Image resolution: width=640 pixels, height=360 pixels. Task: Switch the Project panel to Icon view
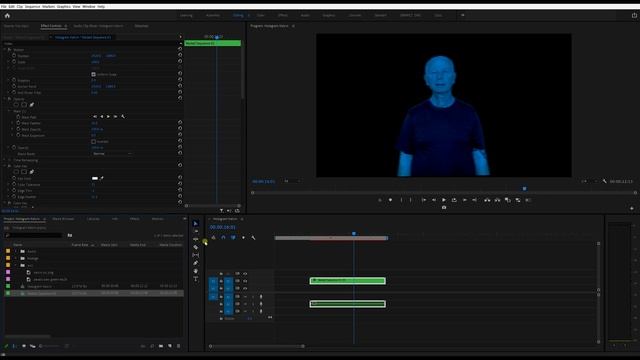(x=24, y=346)
